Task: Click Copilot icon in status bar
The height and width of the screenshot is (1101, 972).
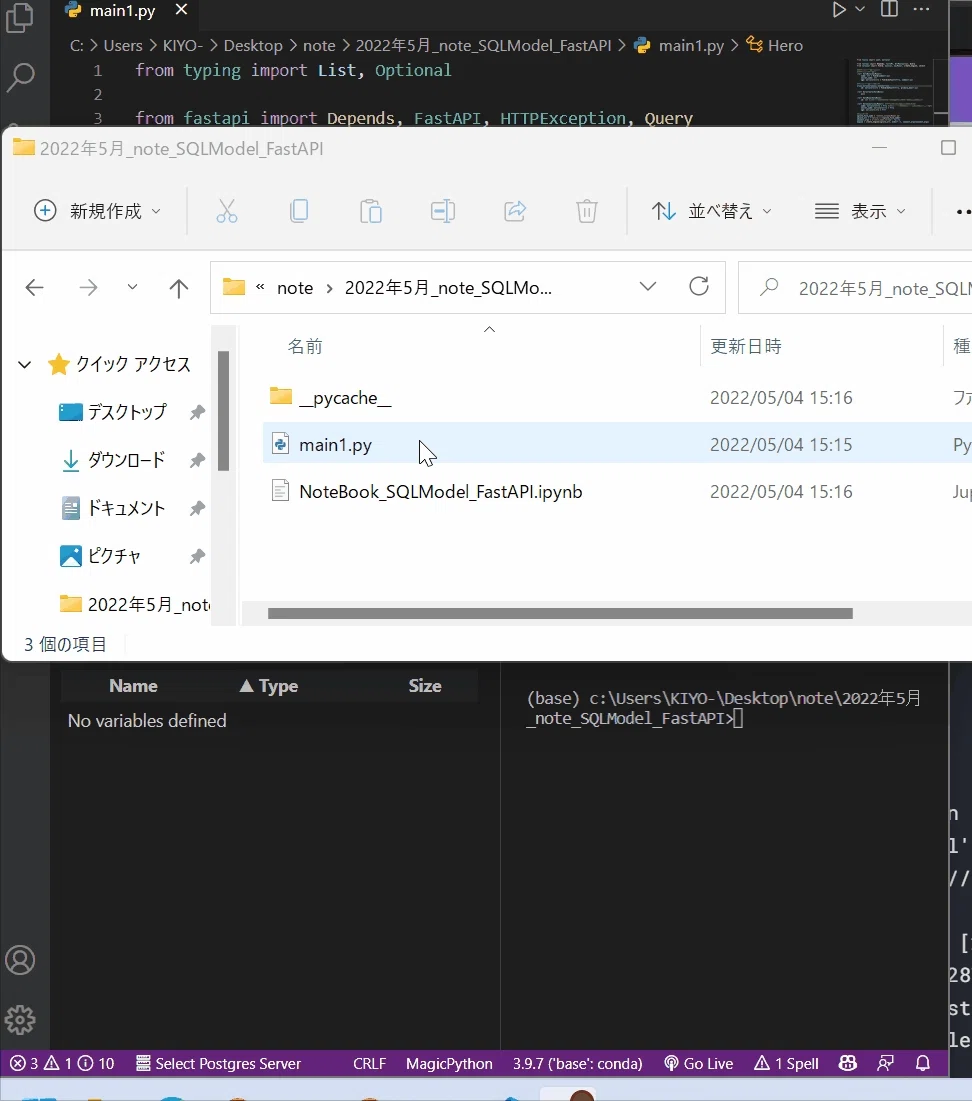Action: click(x=848, y=1063)
